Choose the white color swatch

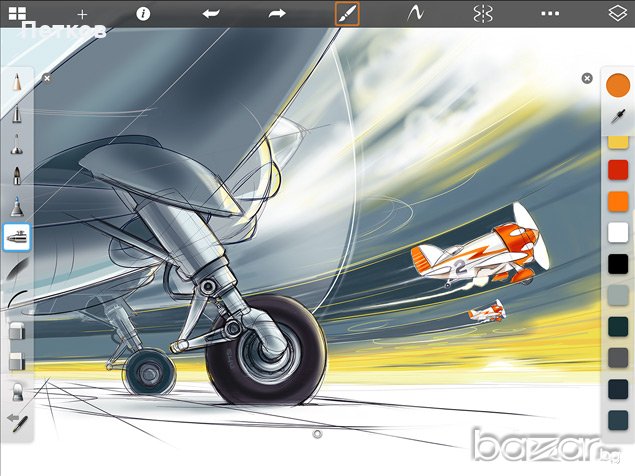click(617, 233)
